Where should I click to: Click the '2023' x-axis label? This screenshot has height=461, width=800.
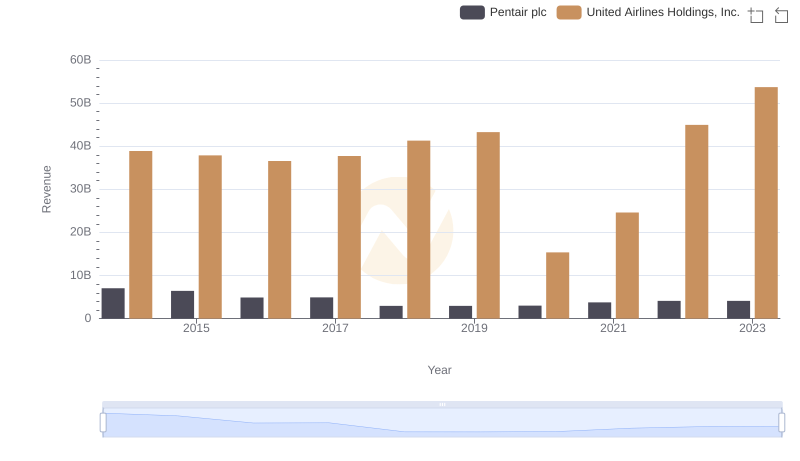click(x=752, y=328)
